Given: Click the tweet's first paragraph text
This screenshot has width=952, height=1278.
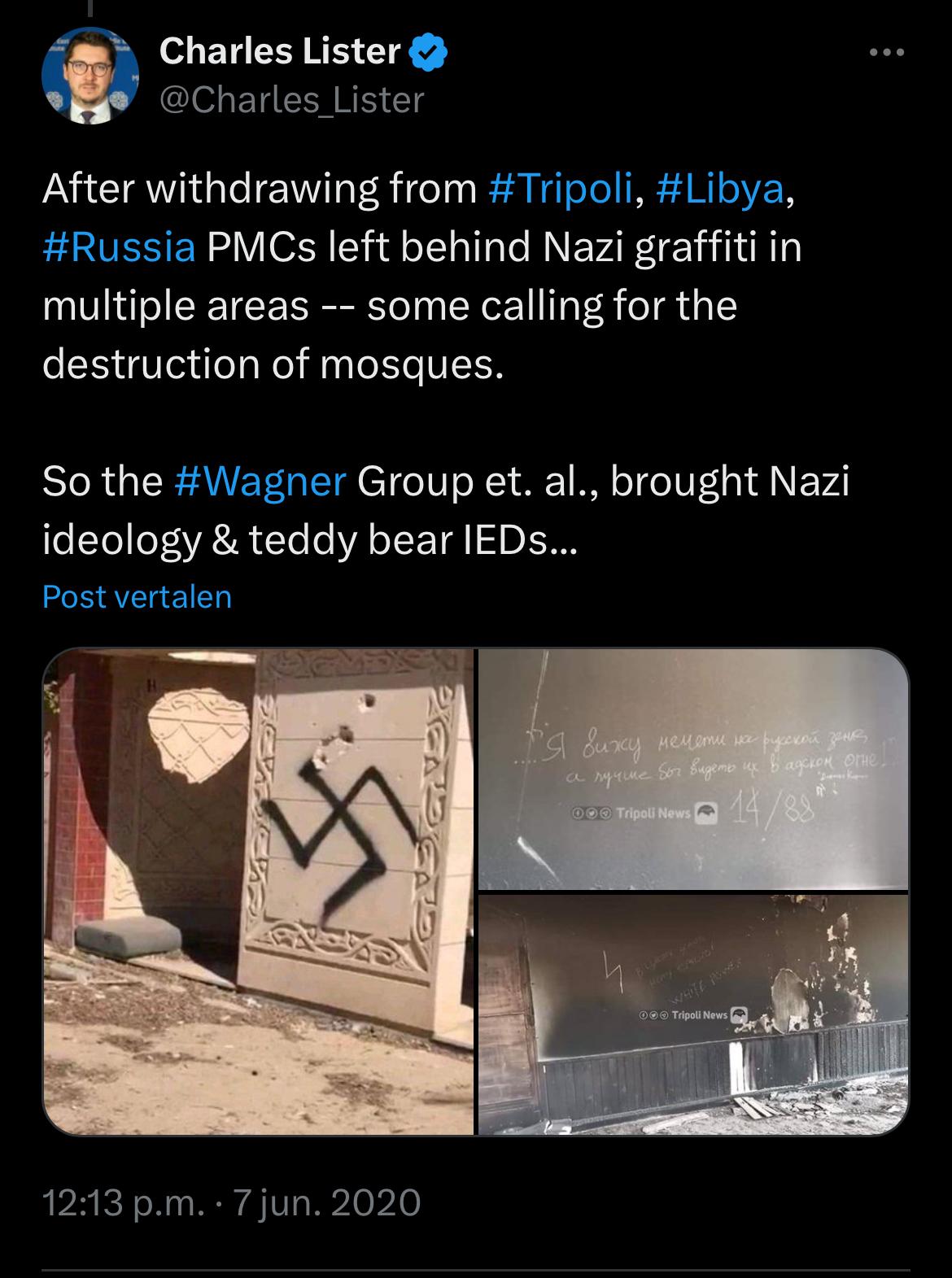Looking at the screenshot, I should pyautogui.click(x=422, y=277).
